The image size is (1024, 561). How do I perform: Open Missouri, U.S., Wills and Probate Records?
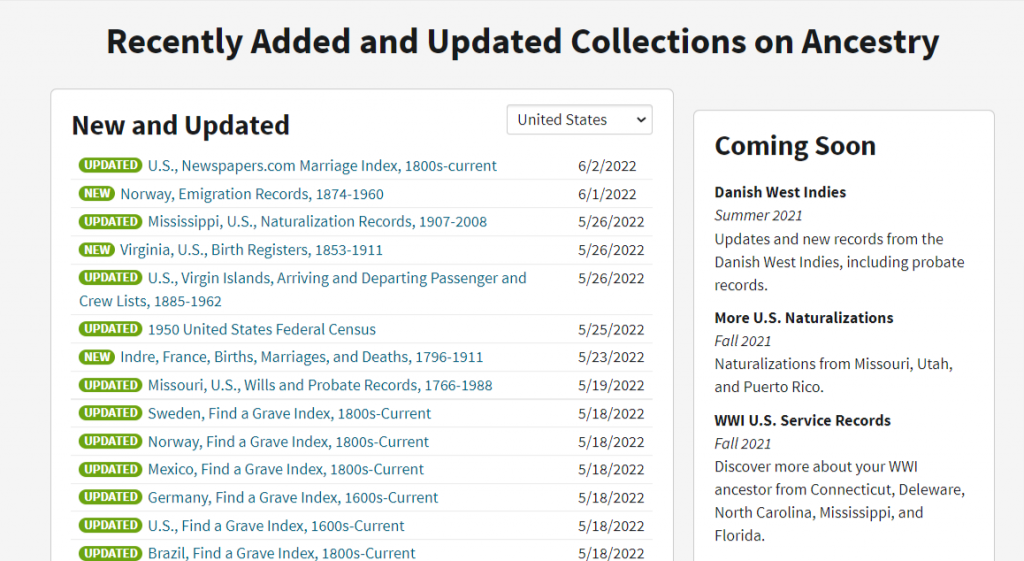coord(320,385)
